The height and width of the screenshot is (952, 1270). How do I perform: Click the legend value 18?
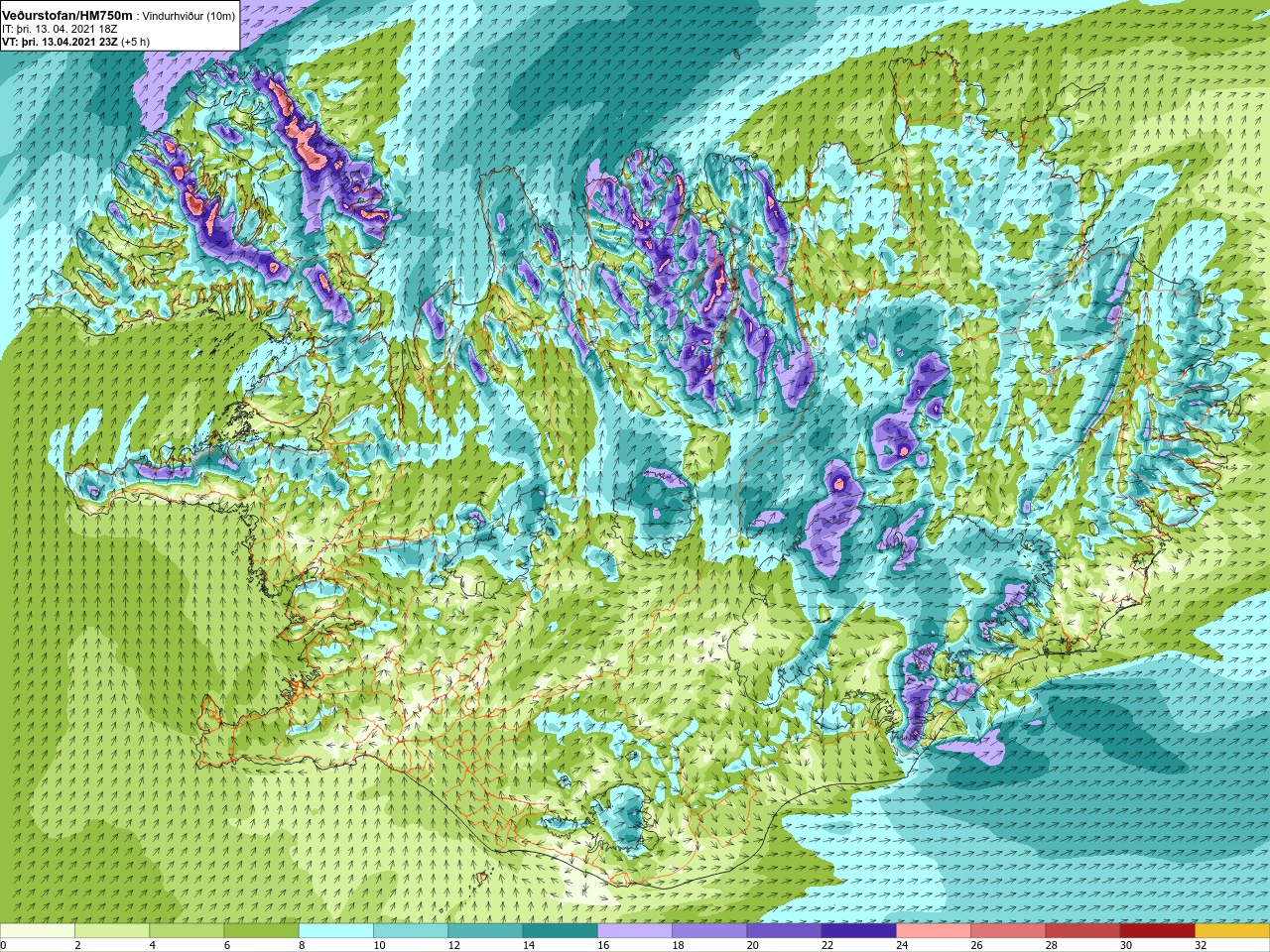point(679,945)
